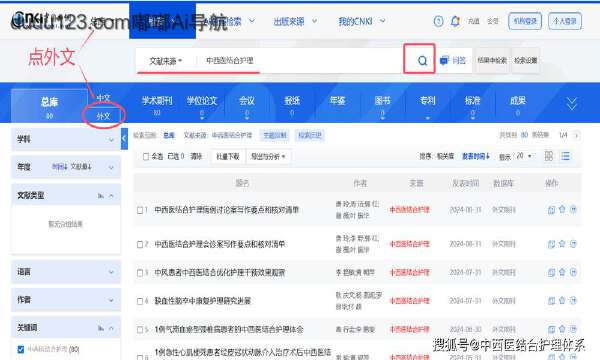600x360 pixels.
Task: Check the 全选 select-all checkbox
Action: point(146,156)
